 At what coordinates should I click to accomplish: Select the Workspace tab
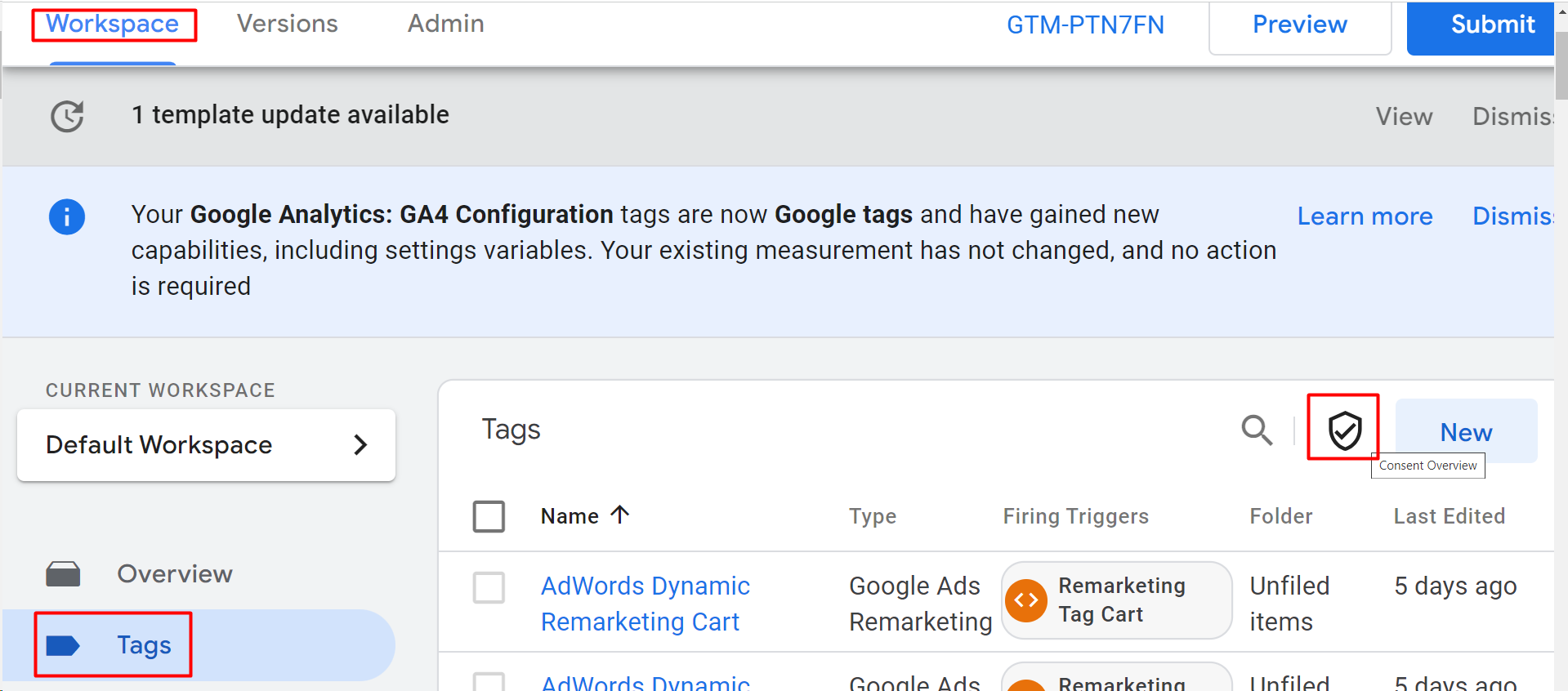point(113,24)
